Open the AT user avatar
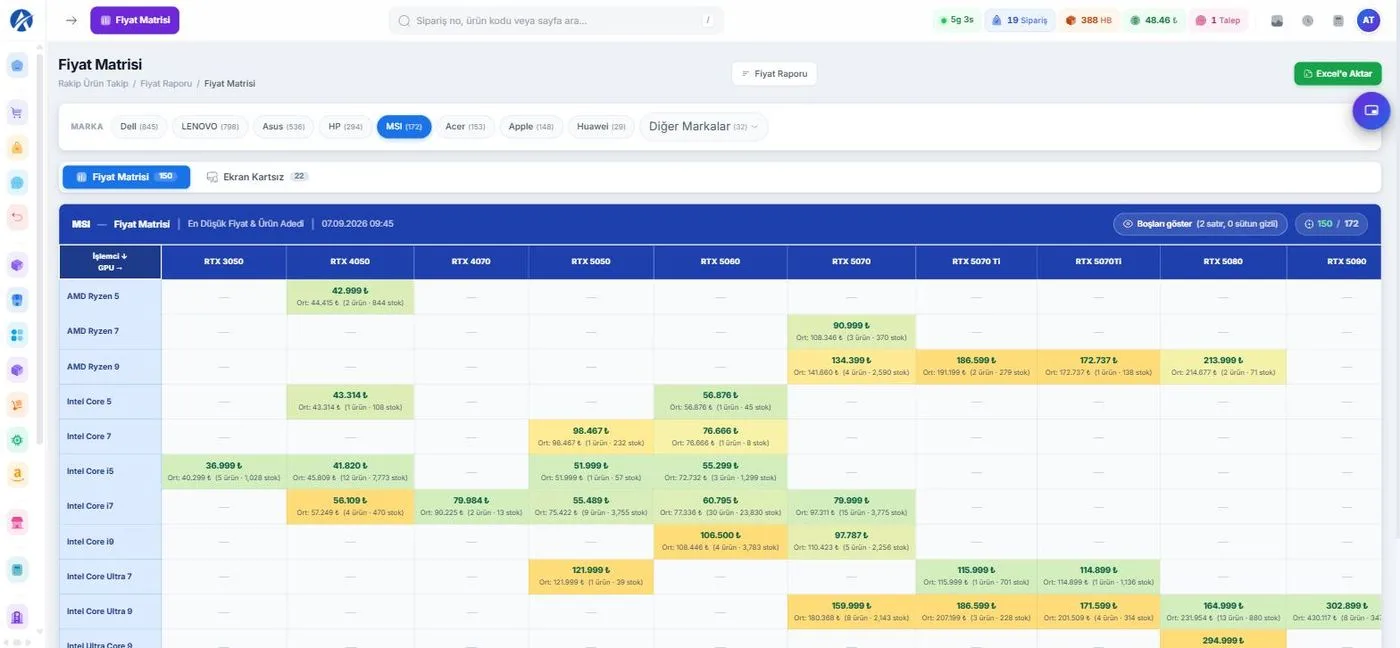1400x648 pixels. tap(1368, 20)
